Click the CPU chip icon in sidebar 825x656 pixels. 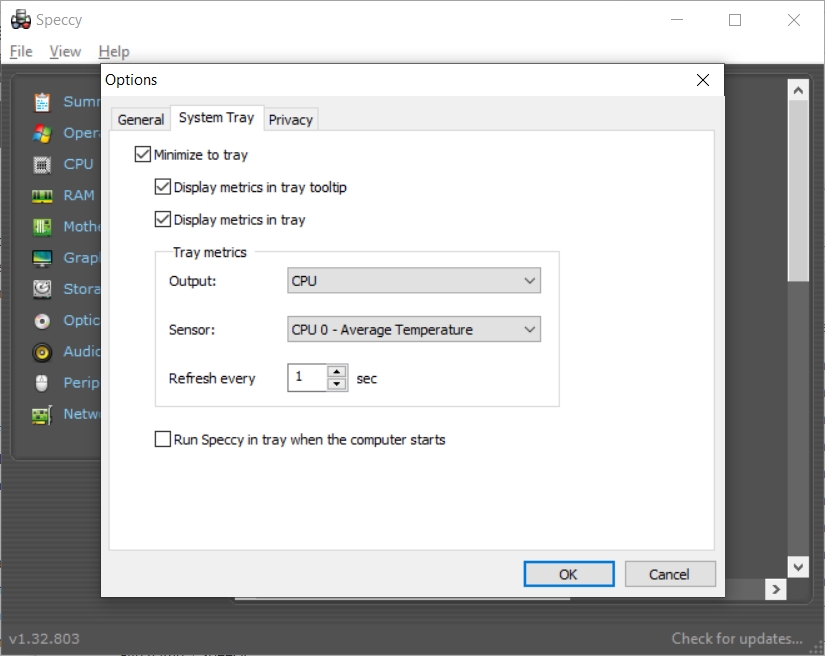pos(42,165)
